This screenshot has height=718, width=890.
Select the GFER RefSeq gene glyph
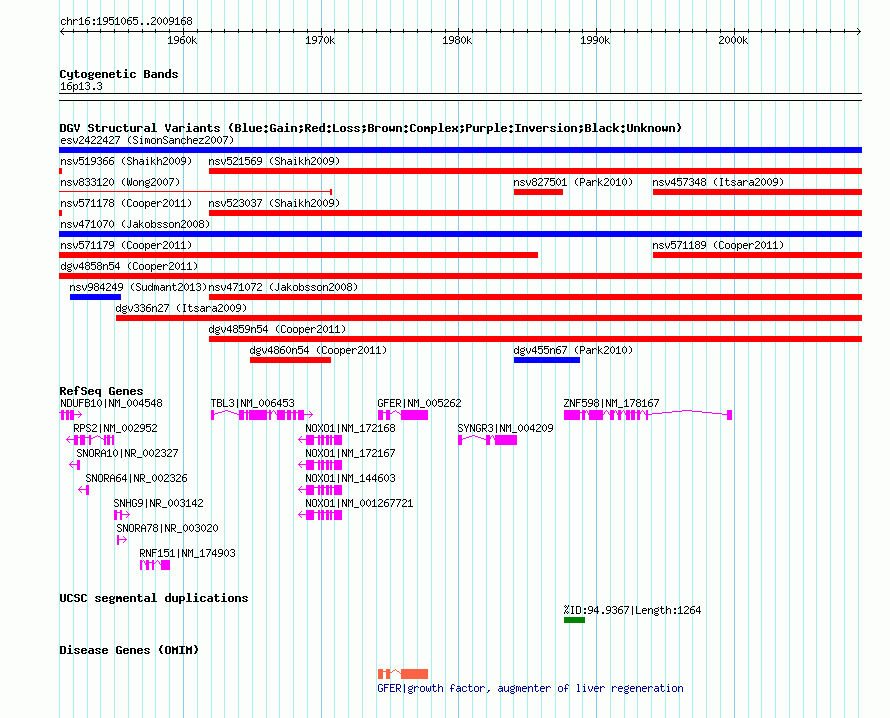[403, 415]
